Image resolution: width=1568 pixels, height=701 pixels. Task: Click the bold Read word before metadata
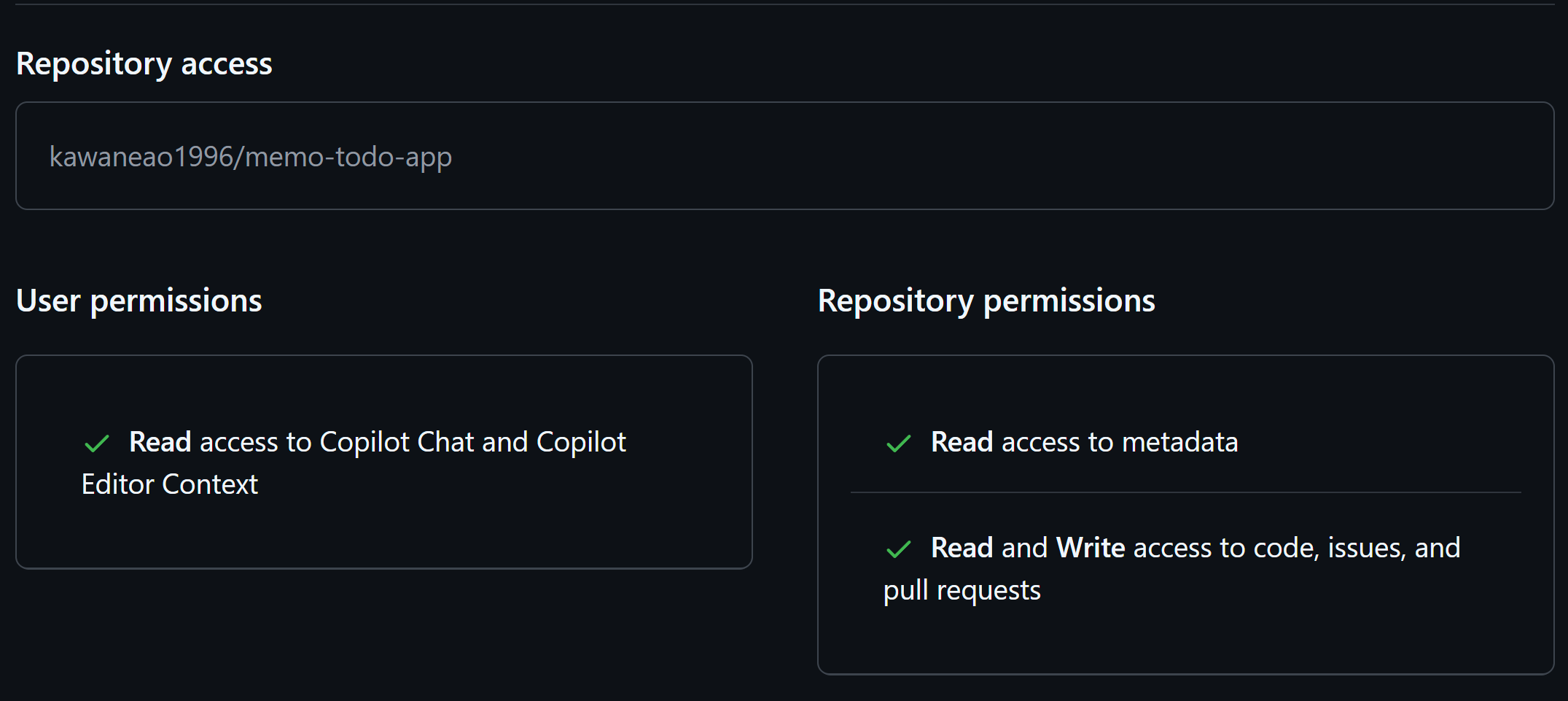pos(962,442)
